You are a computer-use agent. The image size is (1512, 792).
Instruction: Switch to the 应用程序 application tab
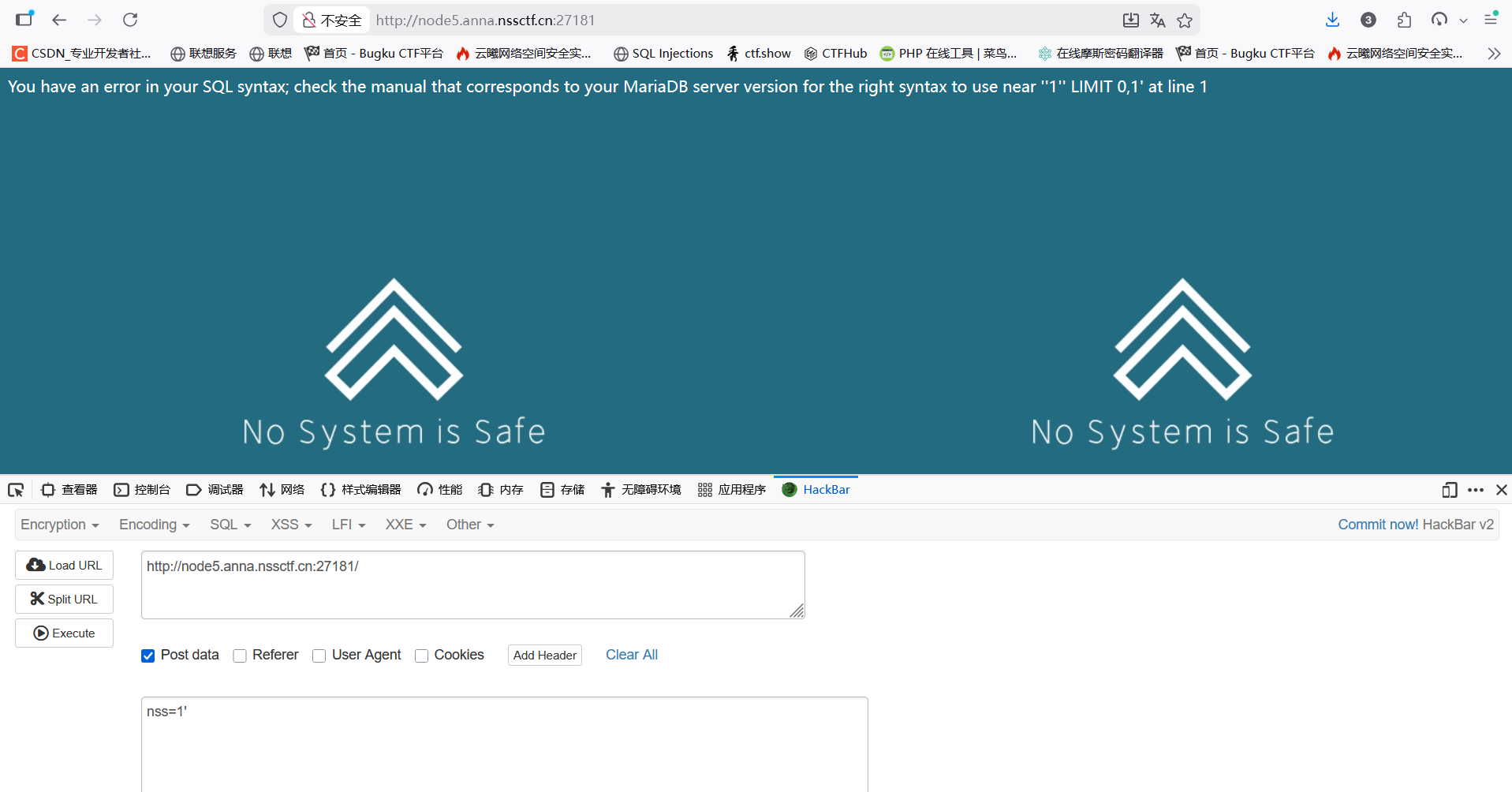click(732, 490)
